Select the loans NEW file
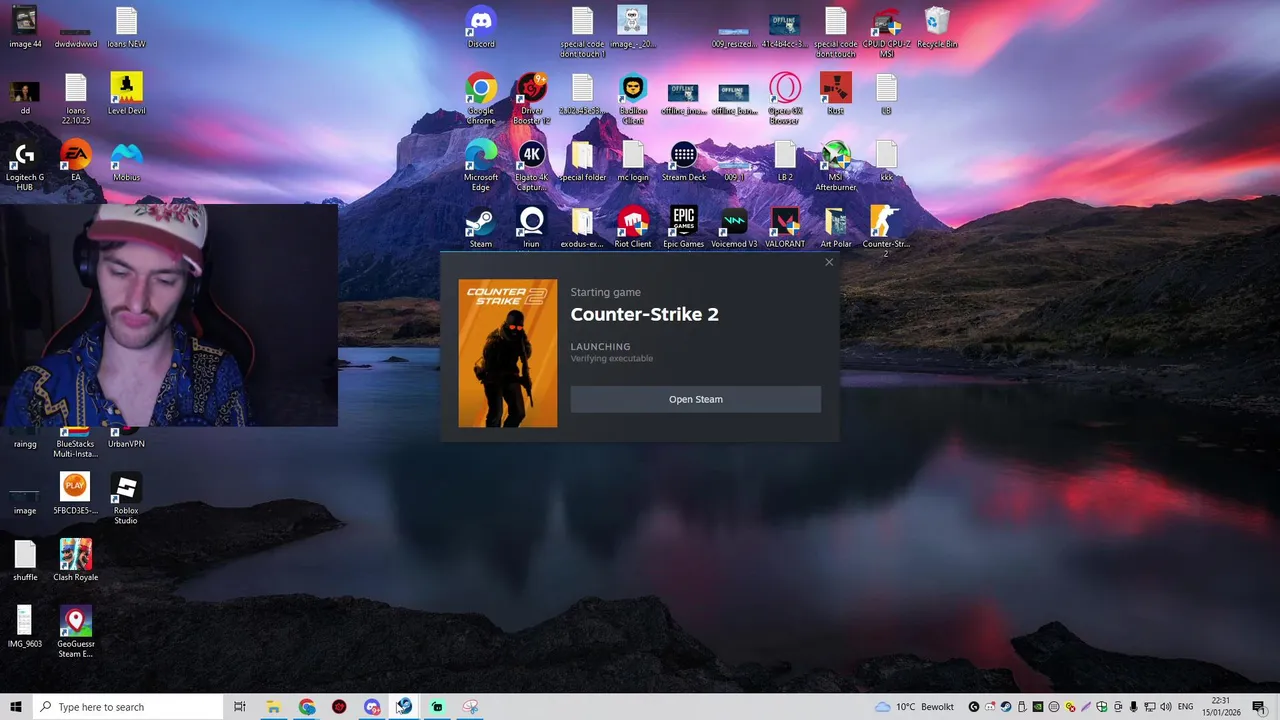The height and width of the screenshot is (720, 1280). 126,27
